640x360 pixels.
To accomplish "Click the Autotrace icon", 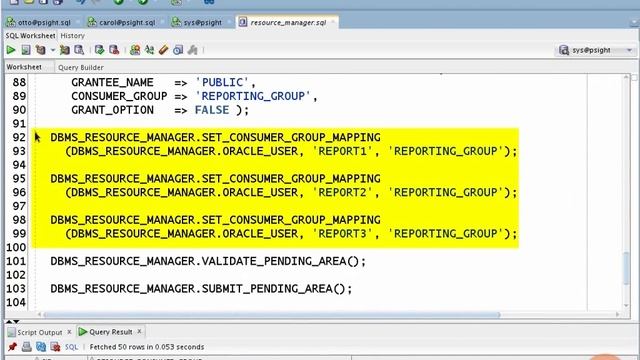I will pos(64,50).
